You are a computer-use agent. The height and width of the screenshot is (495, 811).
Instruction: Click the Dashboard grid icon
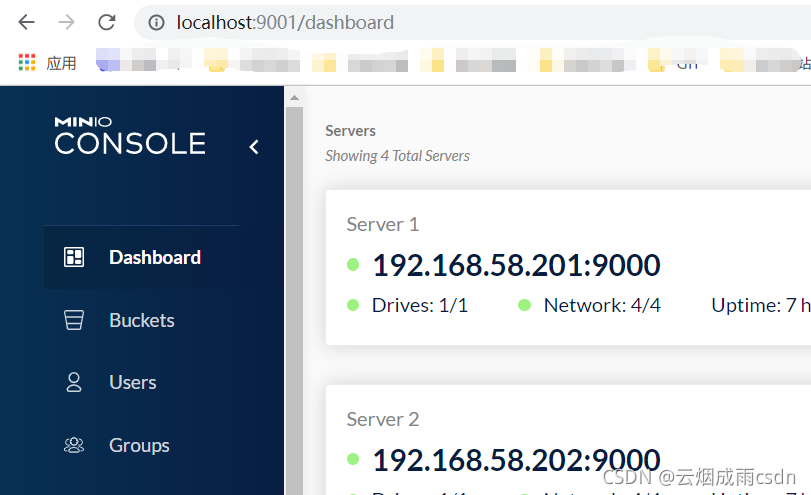(x=73, y=257)
